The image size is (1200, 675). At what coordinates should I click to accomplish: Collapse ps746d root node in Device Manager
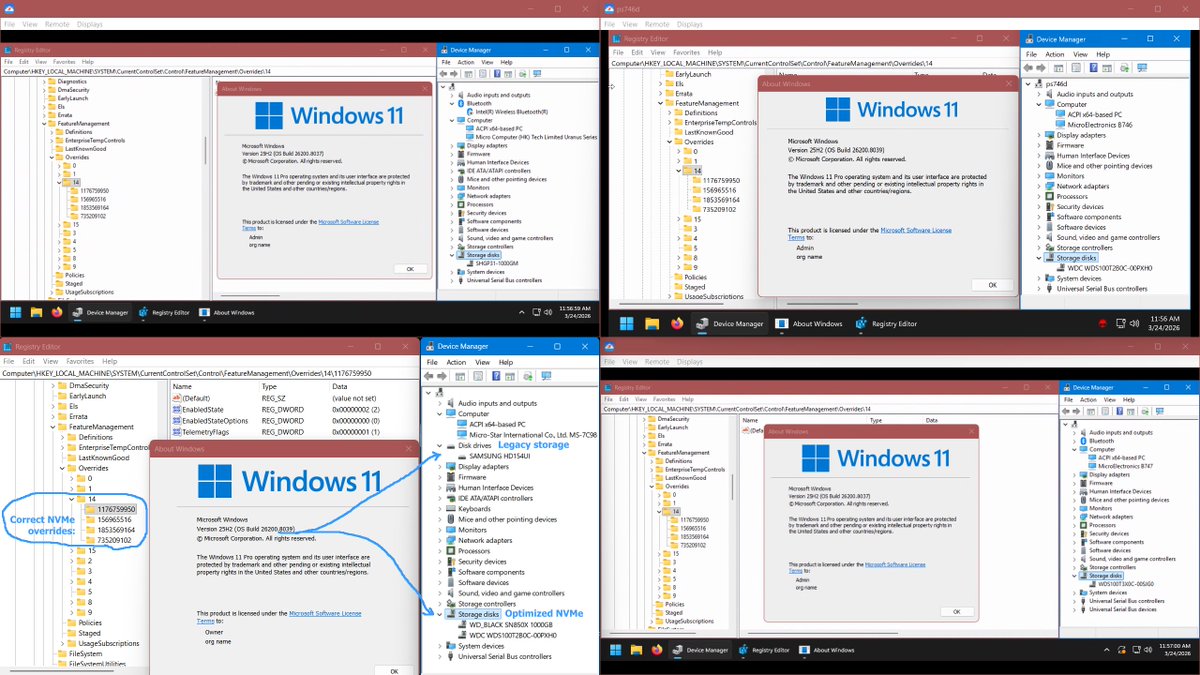tap(1029, 84)
